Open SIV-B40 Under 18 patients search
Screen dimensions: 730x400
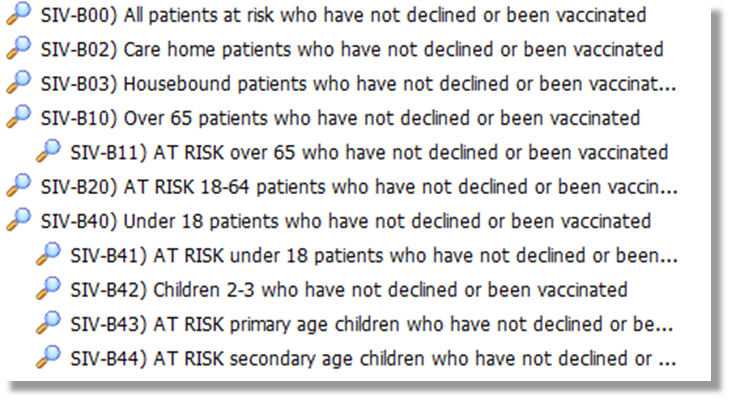click(x=346, y=221)
